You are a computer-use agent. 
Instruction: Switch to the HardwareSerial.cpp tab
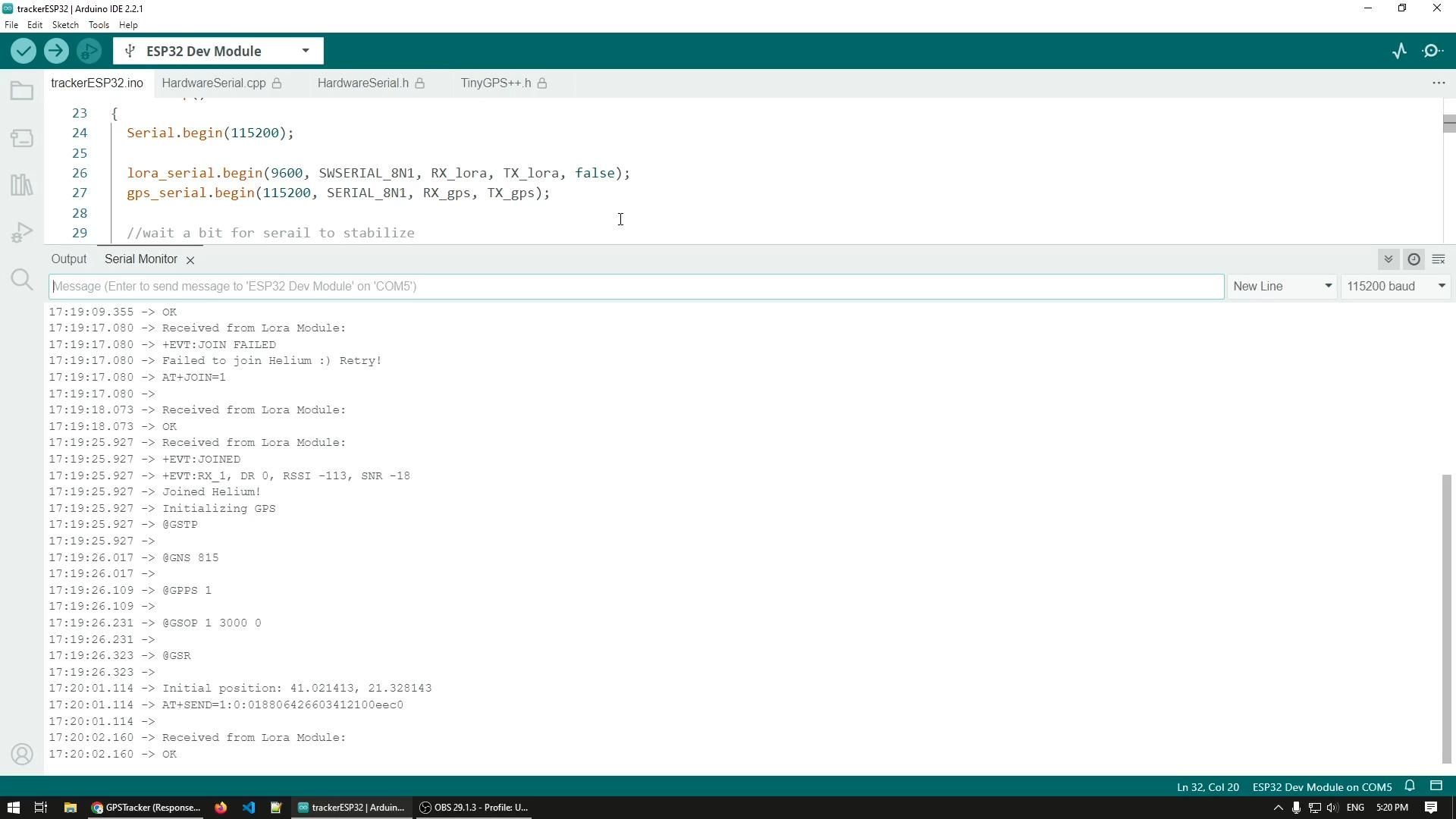pos(214,83)
